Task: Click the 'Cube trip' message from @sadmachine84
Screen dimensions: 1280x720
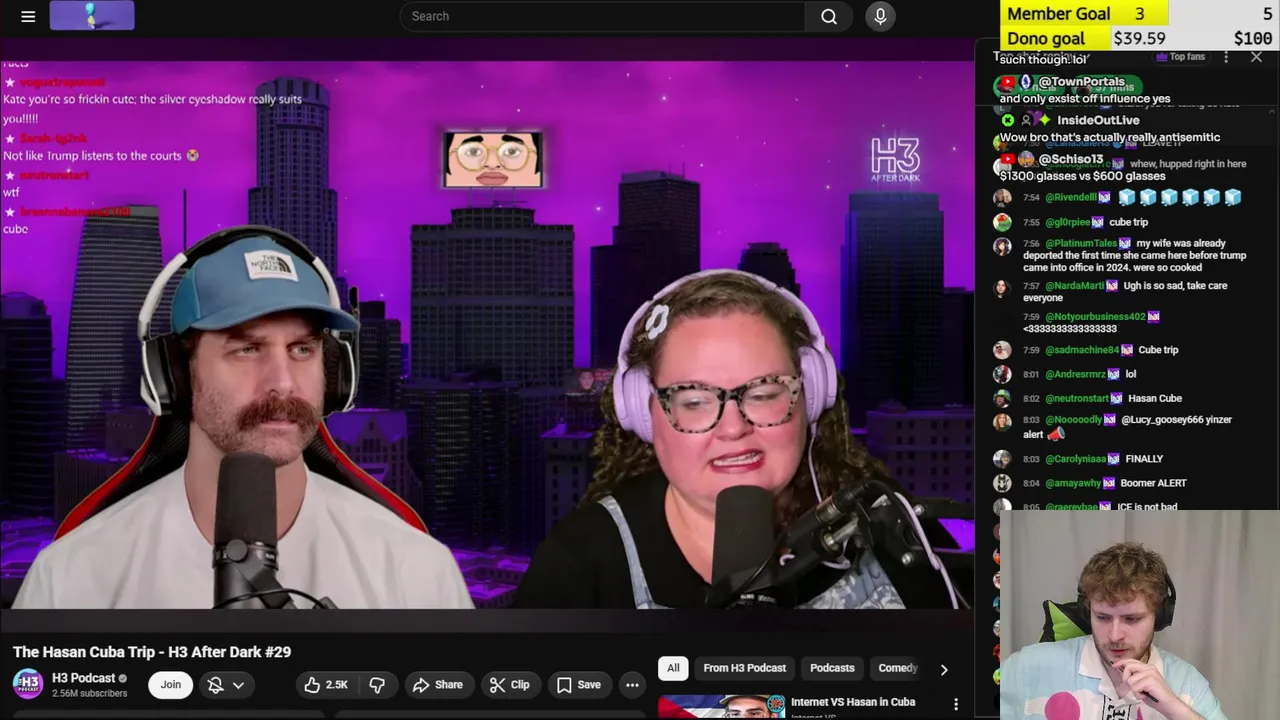Action: [1158, 350]
